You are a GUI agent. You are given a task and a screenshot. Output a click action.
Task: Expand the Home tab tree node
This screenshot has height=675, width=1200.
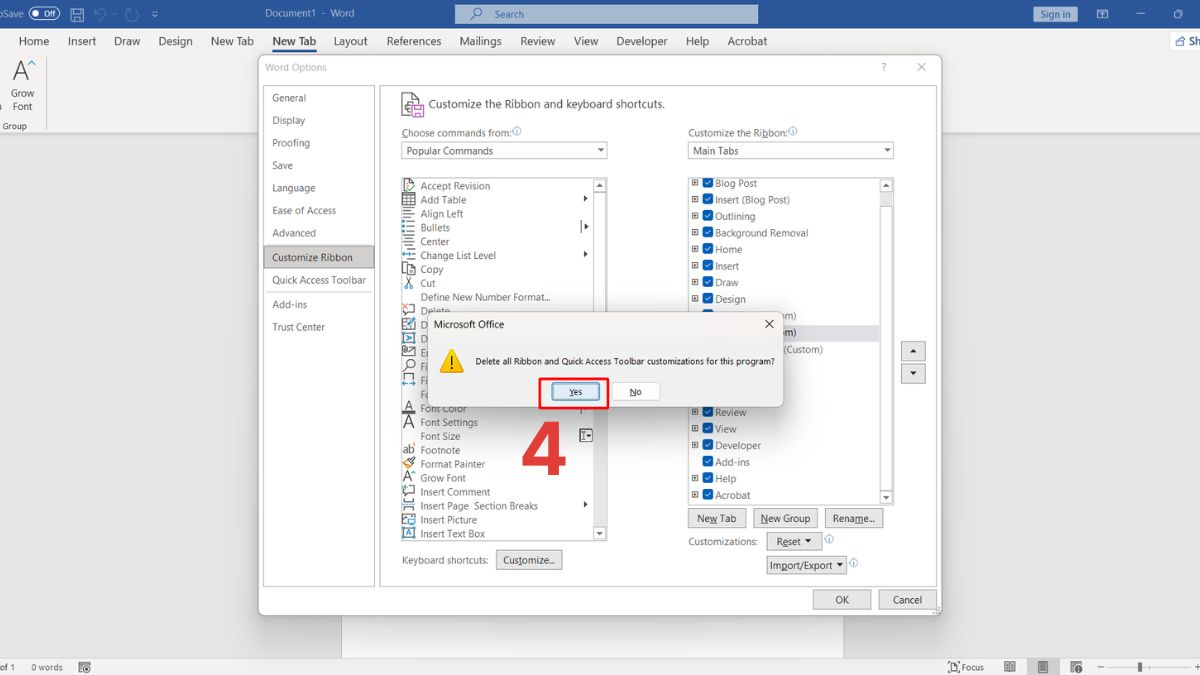point(695,249)
